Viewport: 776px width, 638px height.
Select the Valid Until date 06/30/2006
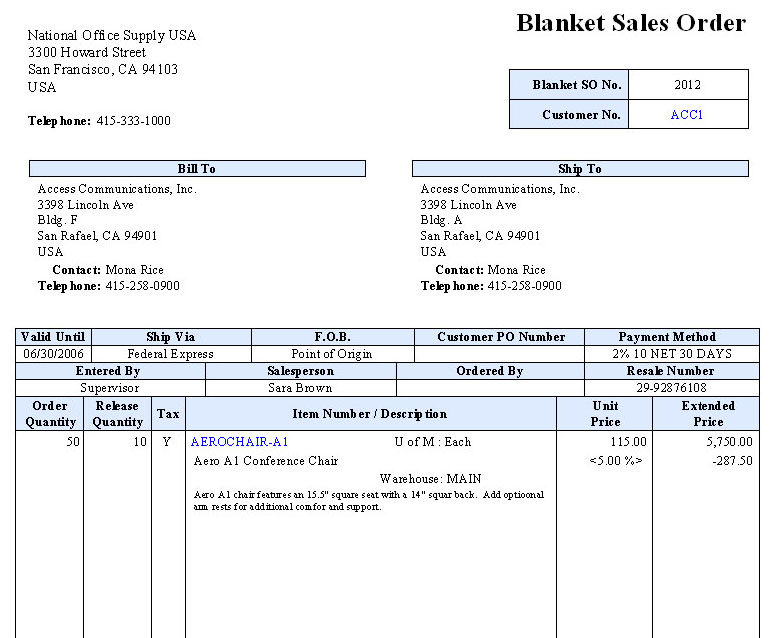pos(53,354)
